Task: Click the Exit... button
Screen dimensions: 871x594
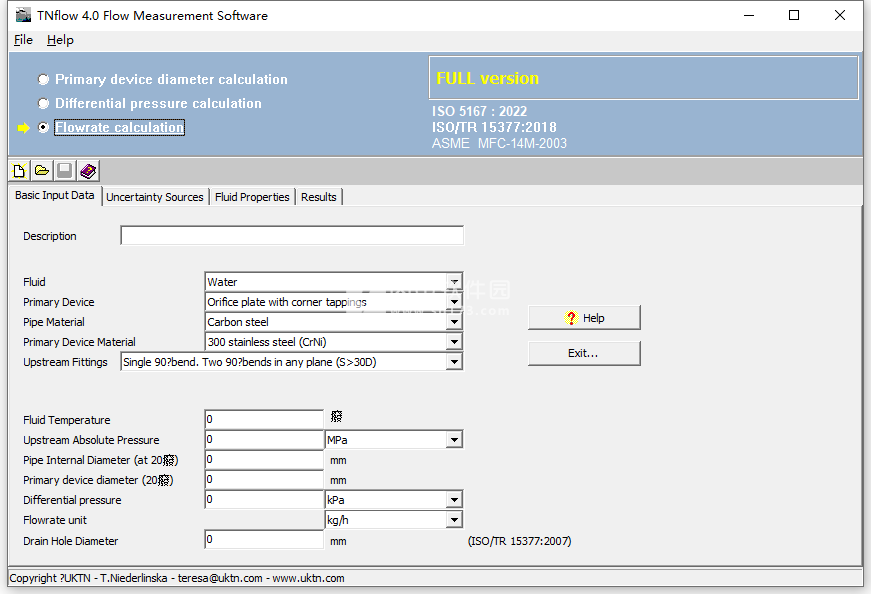Action: 584,353
